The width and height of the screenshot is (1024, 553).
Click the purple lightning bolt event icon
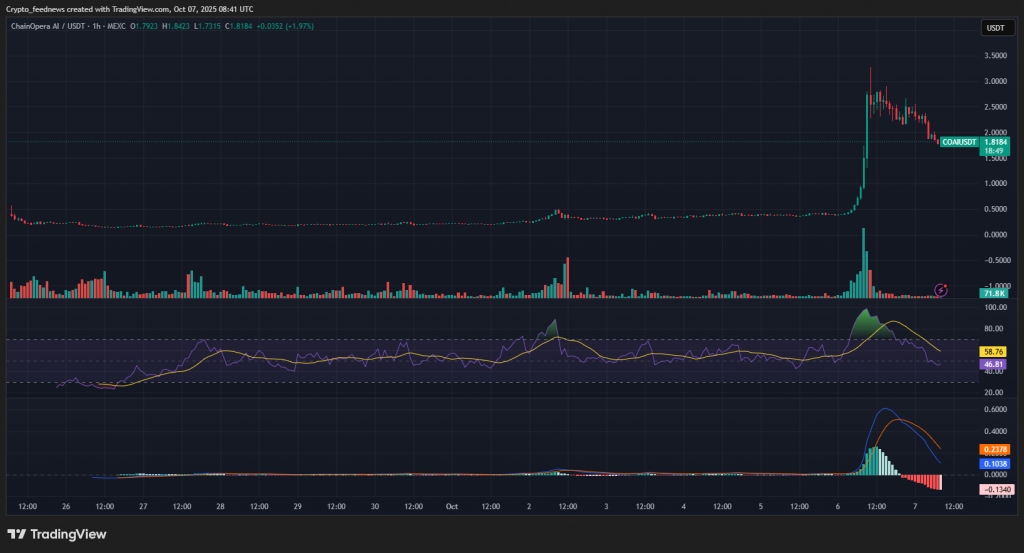[x=940, y=289]
